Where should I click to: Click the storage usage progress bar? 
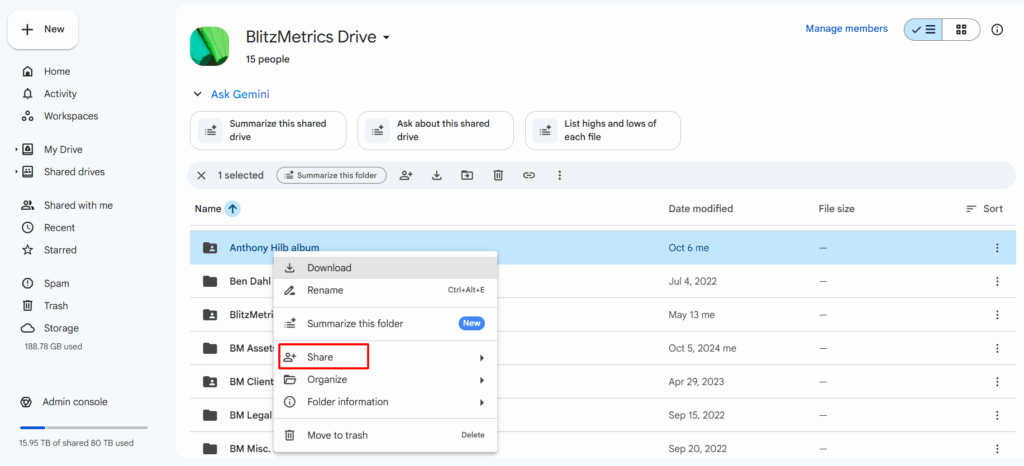(x=83, y=428)
